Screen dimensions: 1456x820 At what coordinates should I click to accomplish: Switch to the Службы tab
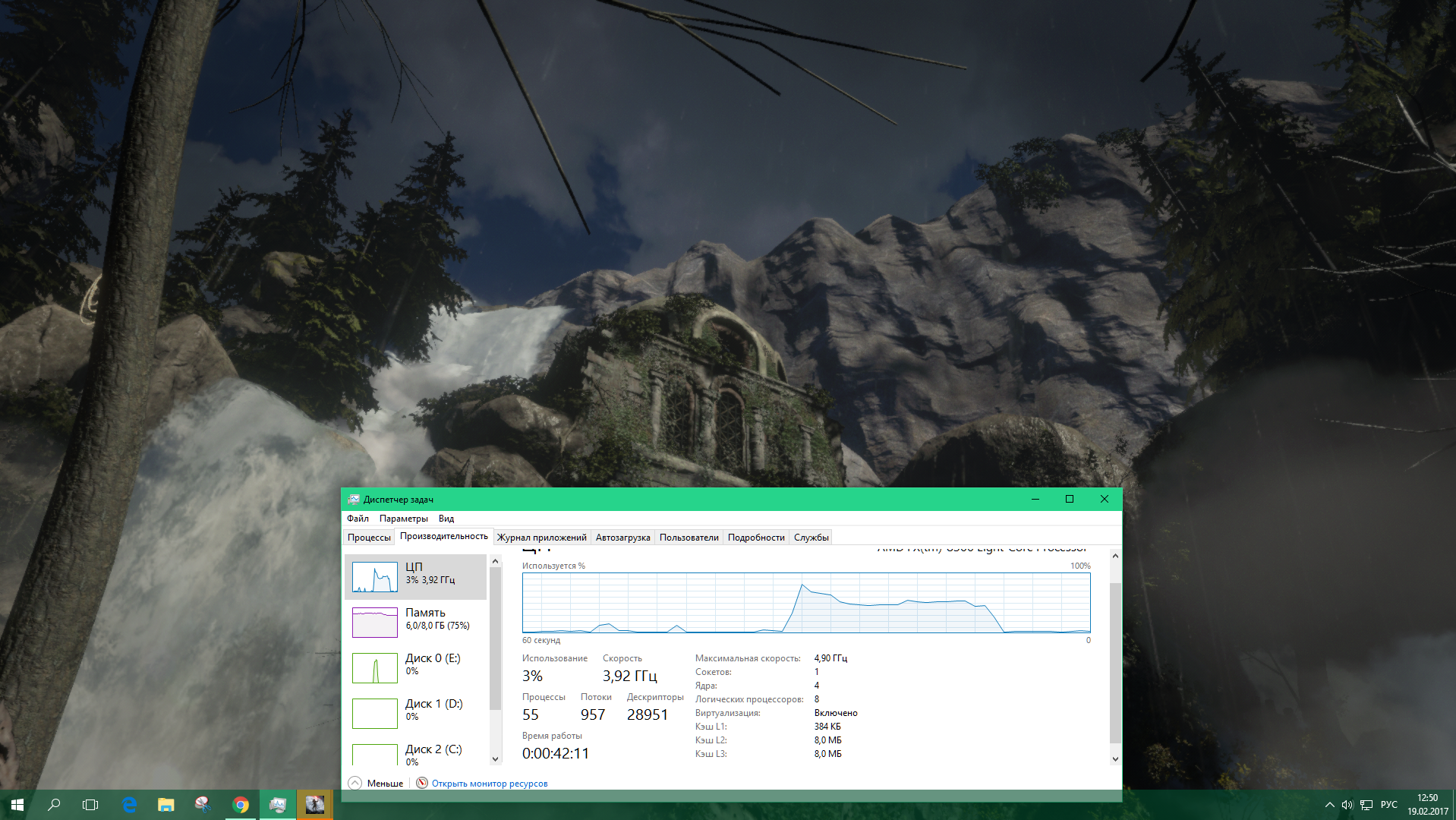coord(812,538)
